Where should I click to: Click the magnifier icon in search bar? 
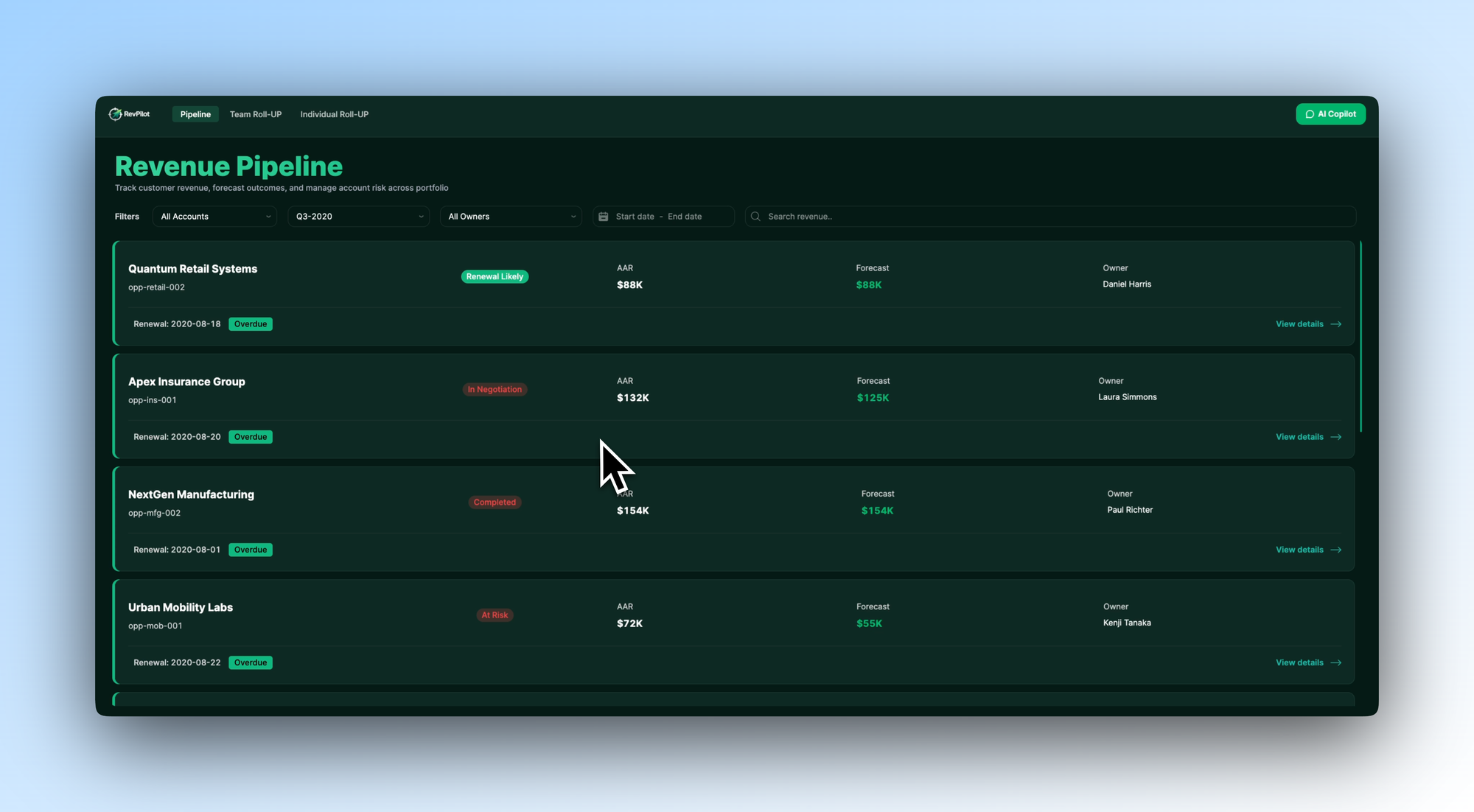coord(755,216)
